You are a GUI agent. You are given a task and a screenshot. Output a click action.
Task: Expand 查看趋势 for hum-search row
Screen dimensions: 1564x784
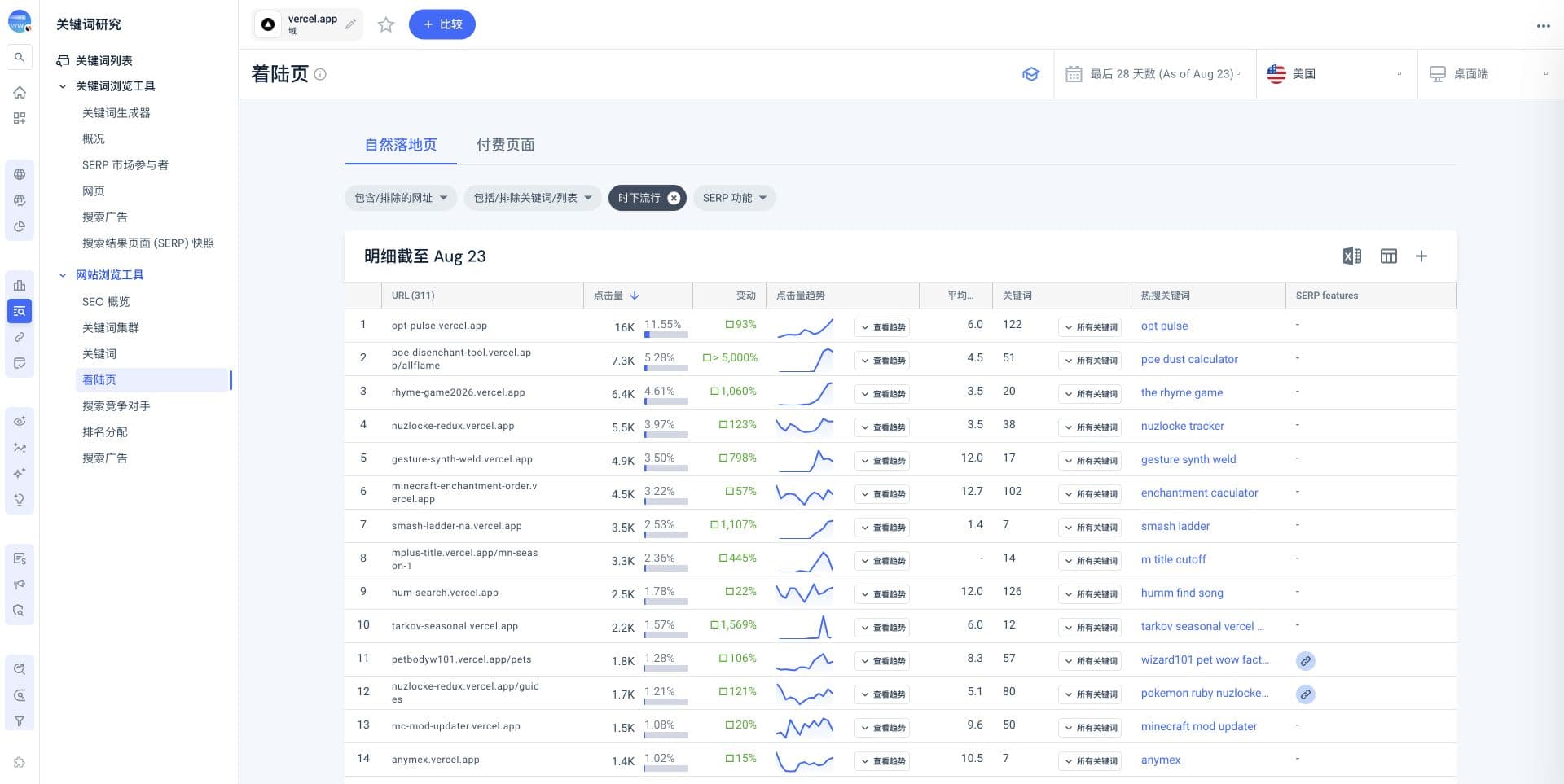[x=882, y=594]
